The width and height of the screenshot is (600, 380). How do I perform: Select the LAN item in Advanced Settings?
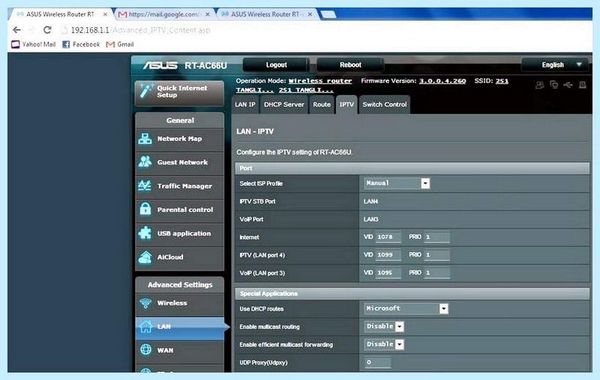tap(179, 327)
